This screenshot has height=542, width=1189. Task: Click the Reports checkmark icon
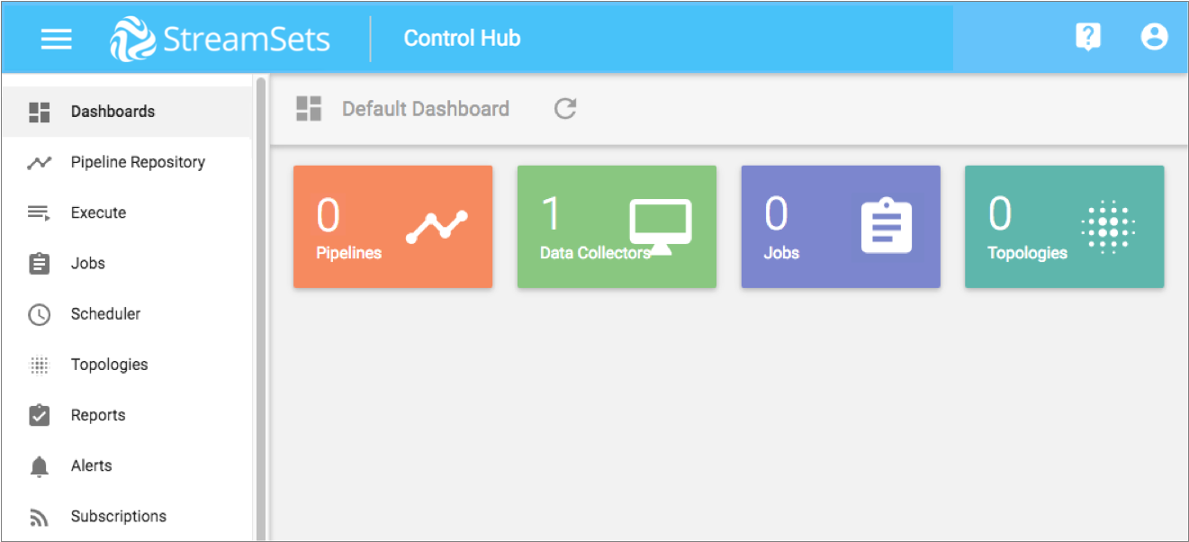(39, 415)
